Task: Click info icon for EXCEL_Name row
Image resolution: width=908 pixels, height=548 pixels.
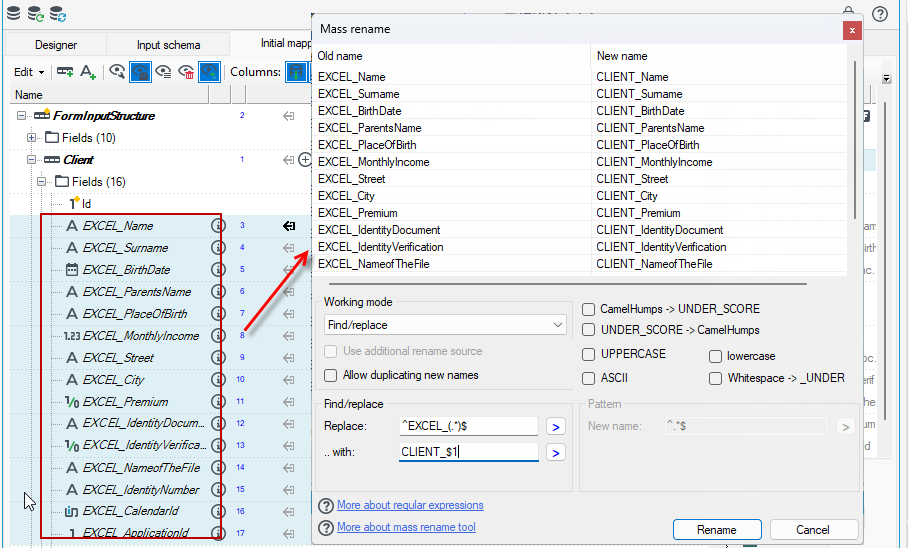Action: [218, 225]
